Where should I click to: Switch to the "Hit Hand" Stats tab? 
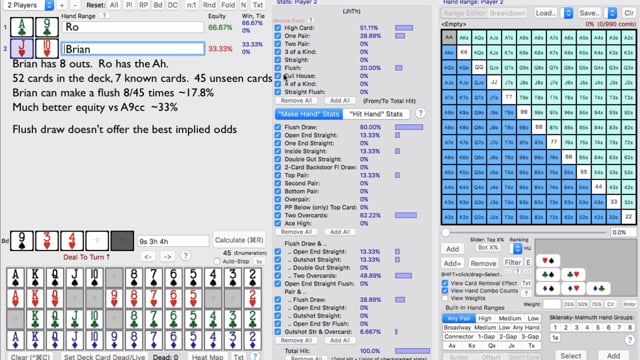[x=376, y=114]
